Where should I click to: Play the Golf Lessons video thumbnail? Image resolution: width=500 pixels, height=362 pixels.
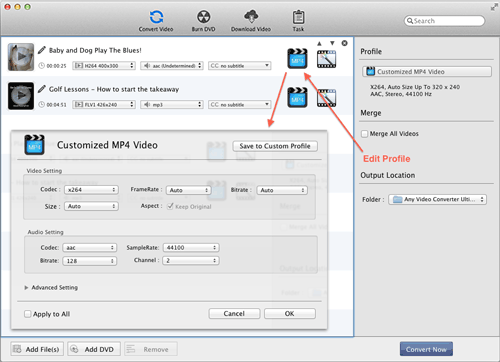point(21,96)
